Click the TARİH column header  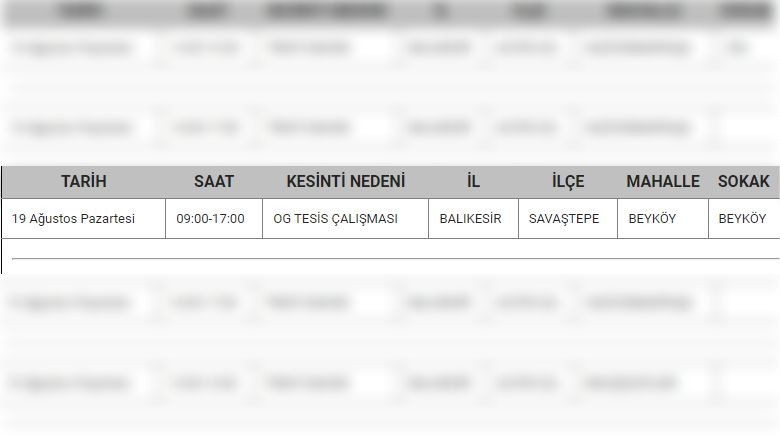tap(84, 181)
